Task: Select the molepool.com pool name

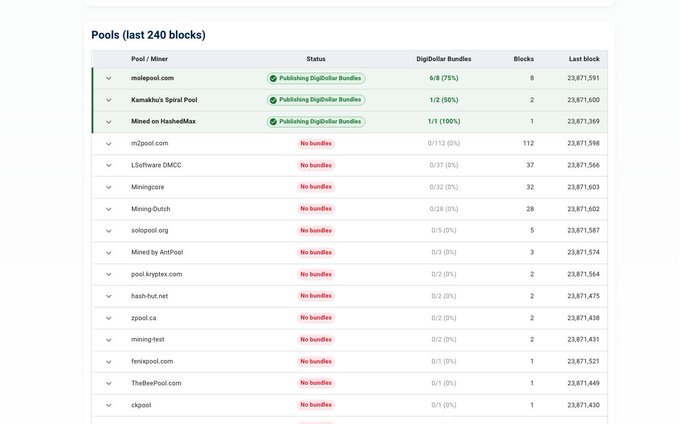Action: pos(152,78)
